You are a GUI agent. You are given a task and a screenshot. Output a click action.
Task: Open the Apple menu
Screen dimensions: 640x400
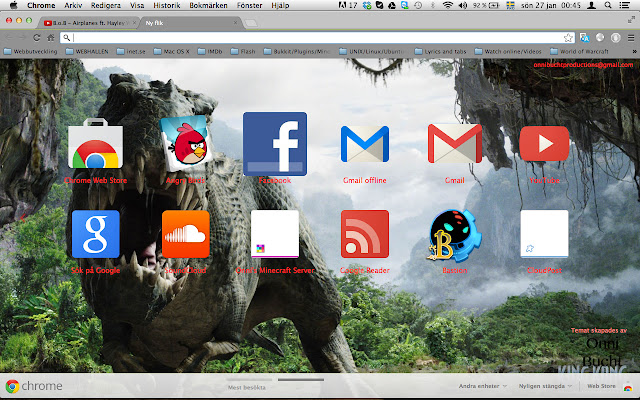click(13, 5)
